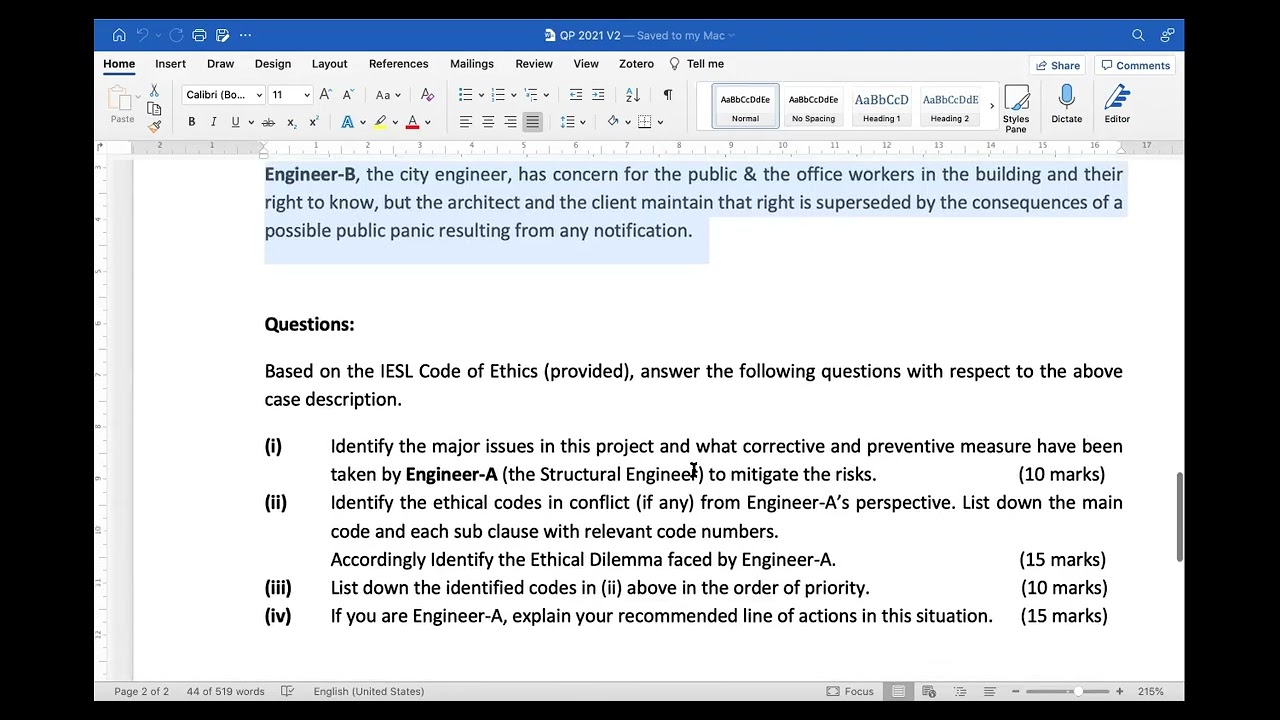This screenshot has width=1280, height=720.
Task: Click the Share button
Action: (1058, 65)
